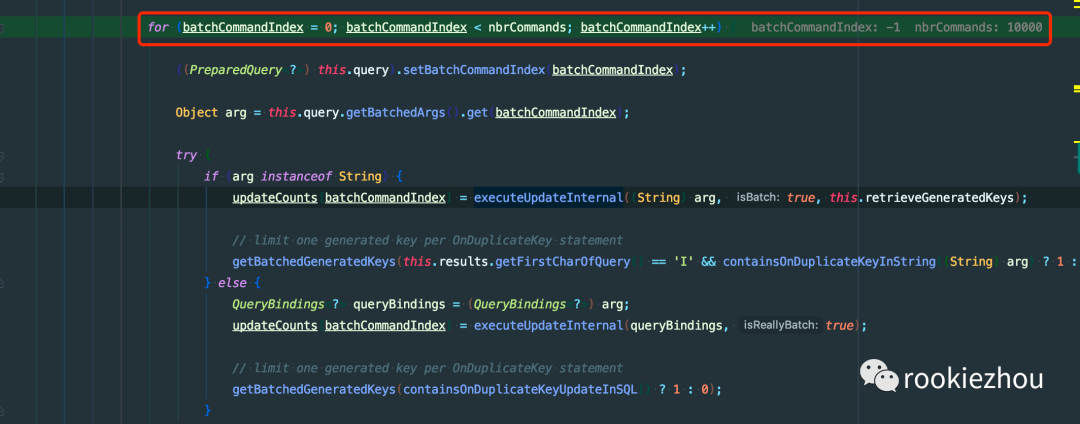Collapse the fold marker beside the for loop
This screenshot has width=1080, height=424.
tap(1, 28)
